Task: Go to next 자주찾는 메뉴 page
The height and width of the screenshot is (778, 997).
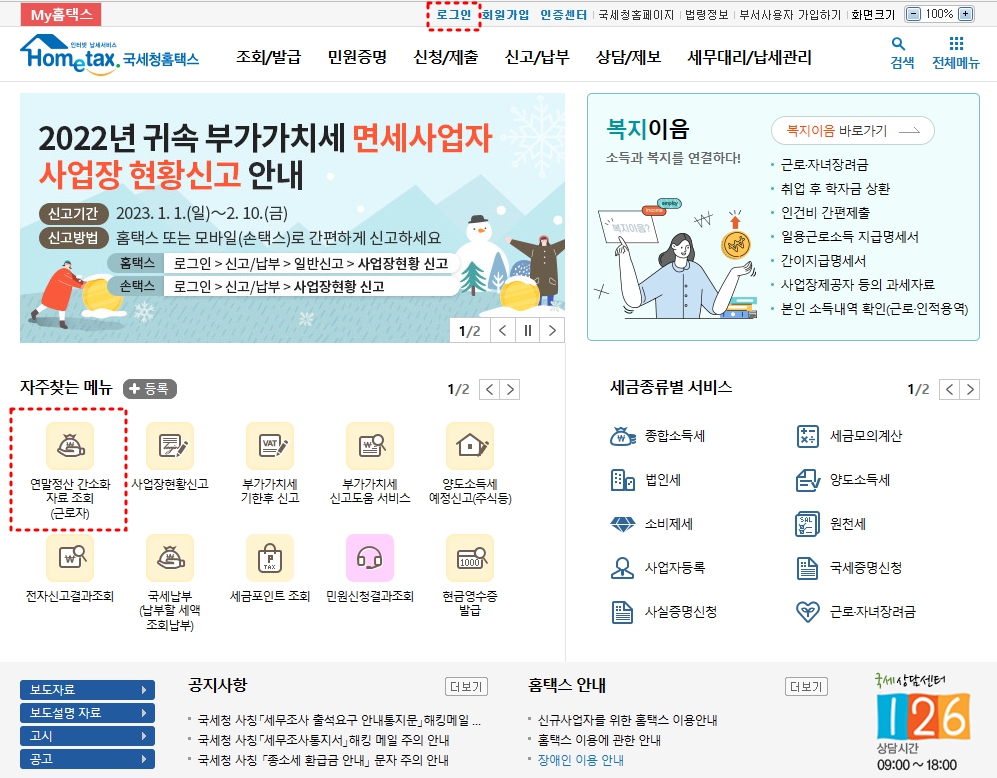Action: 510,390
